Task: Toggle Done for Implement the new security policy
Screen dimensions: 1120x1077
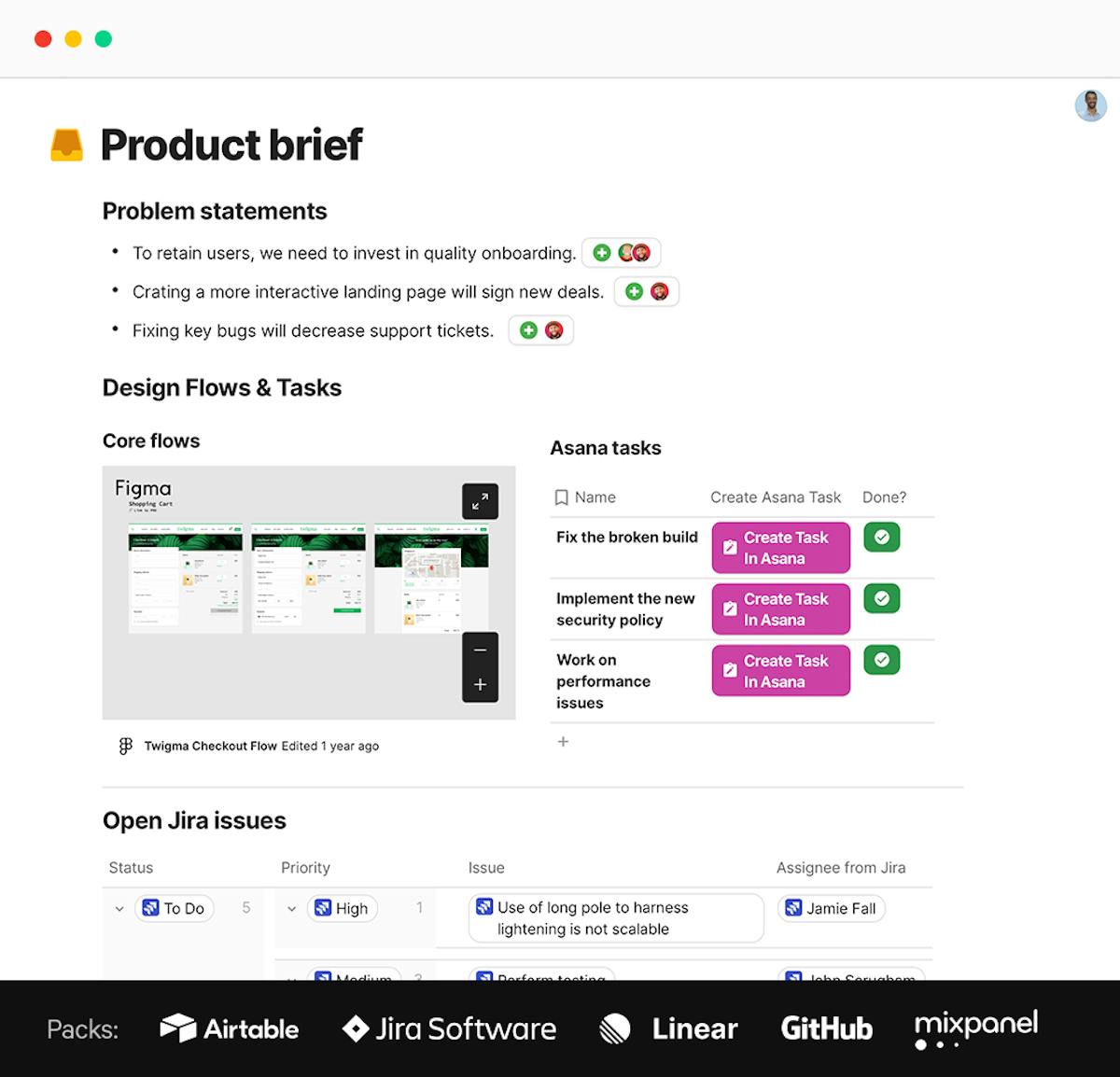Action: coord(881,598)
